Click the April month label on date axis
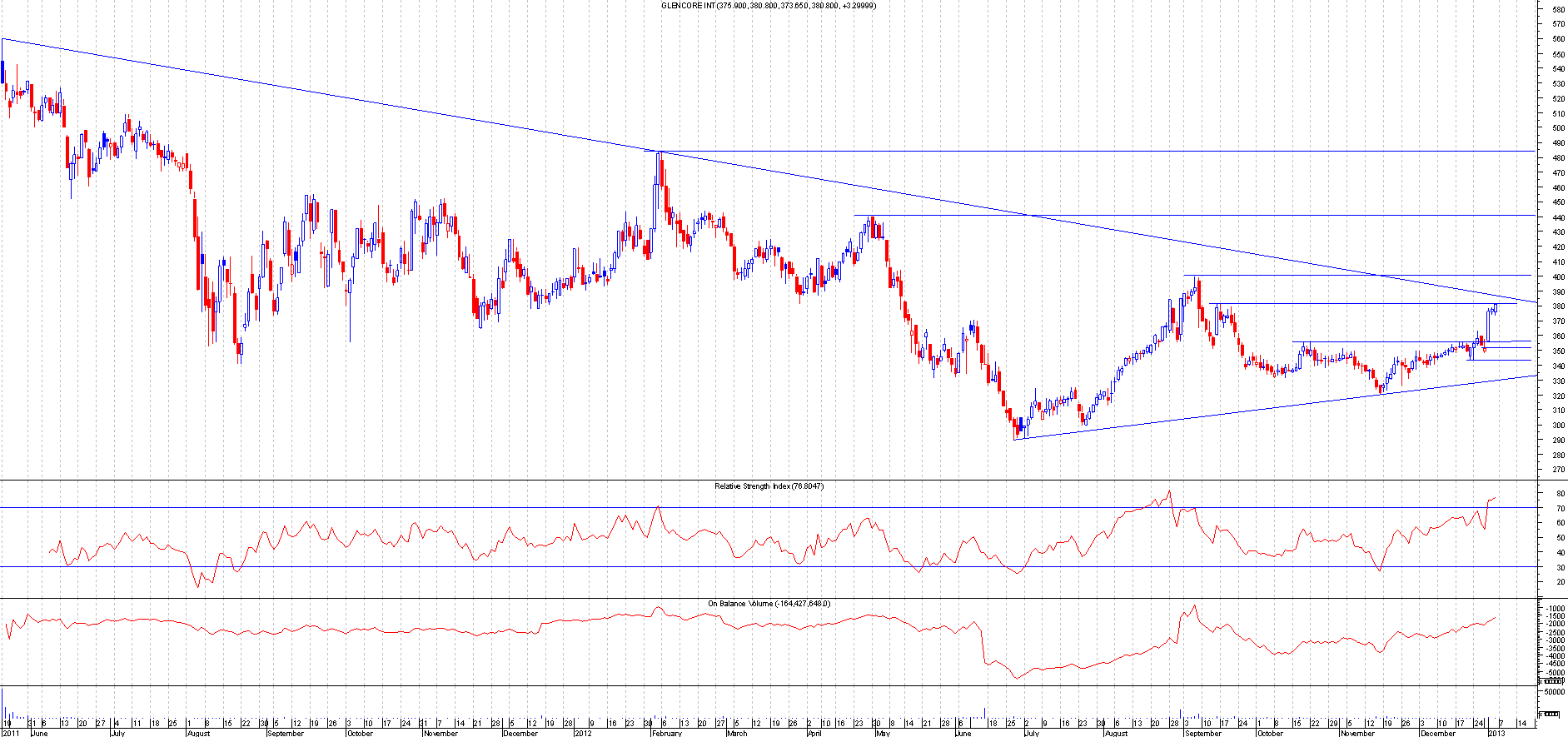Screen dimensions: 1568x737 (814, 733)
